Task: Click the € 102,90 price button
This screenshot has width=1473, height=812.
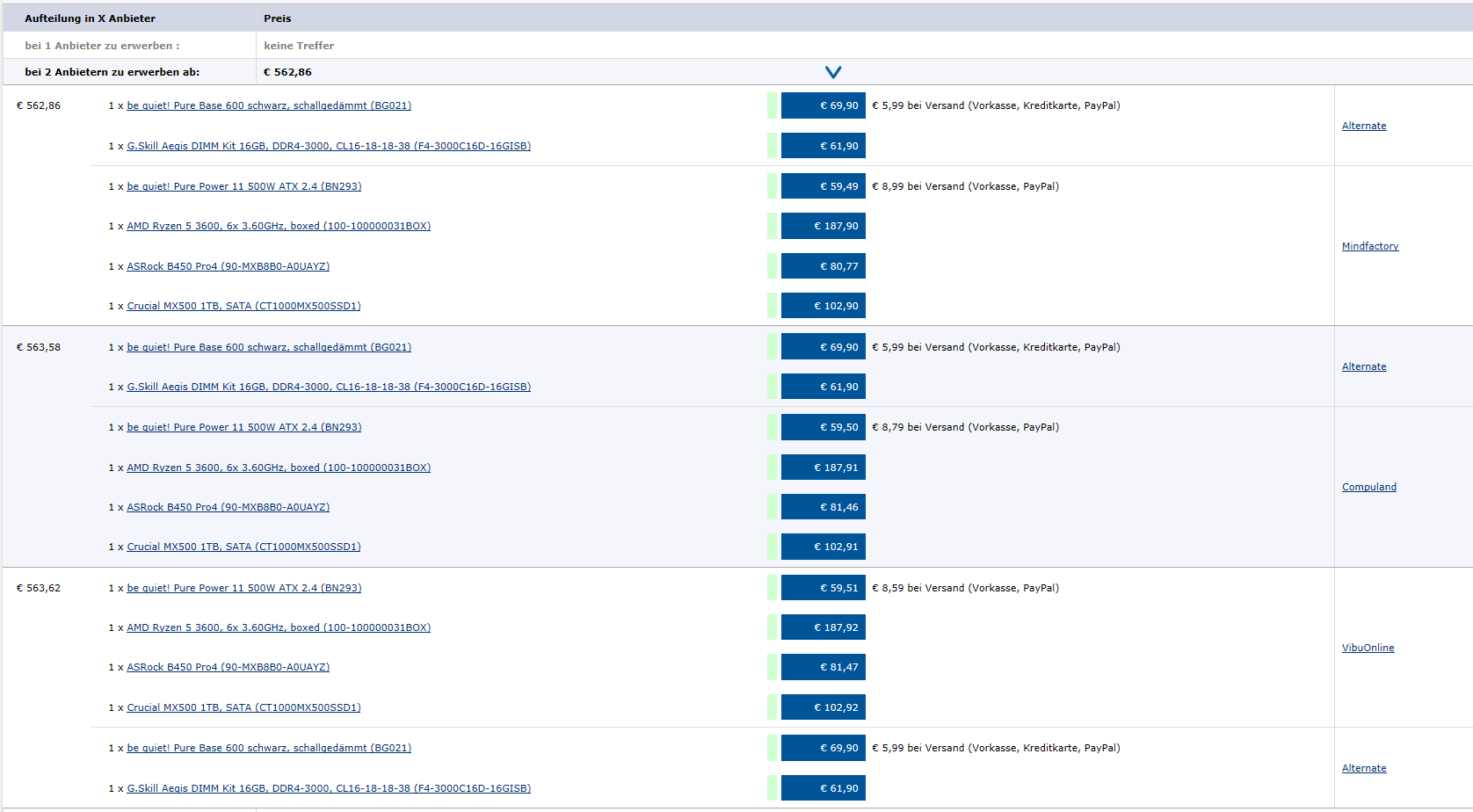Action: (x=824, y=306)
